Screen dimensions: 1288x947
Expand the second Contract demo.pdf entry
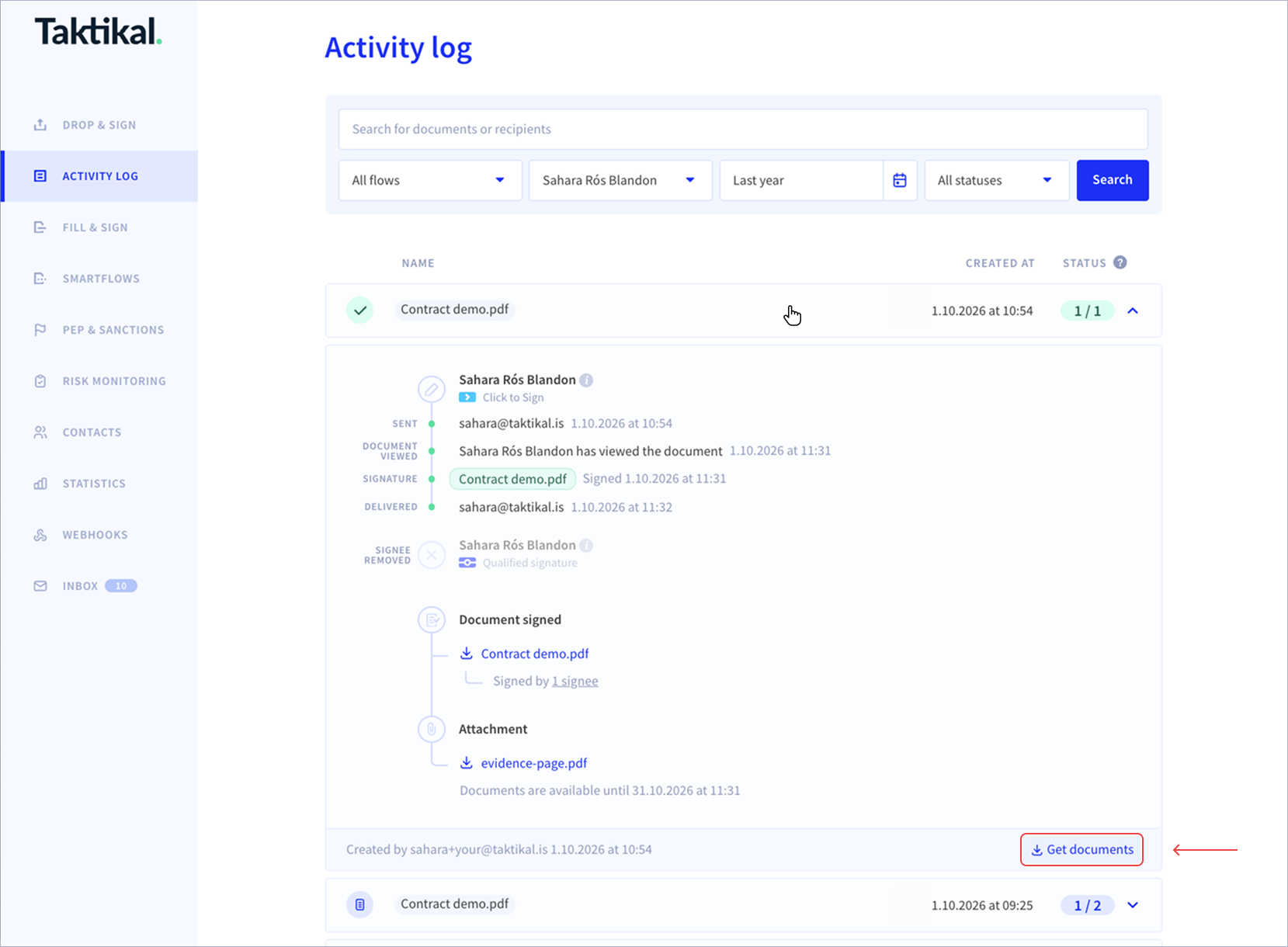tap(1133, 905)
